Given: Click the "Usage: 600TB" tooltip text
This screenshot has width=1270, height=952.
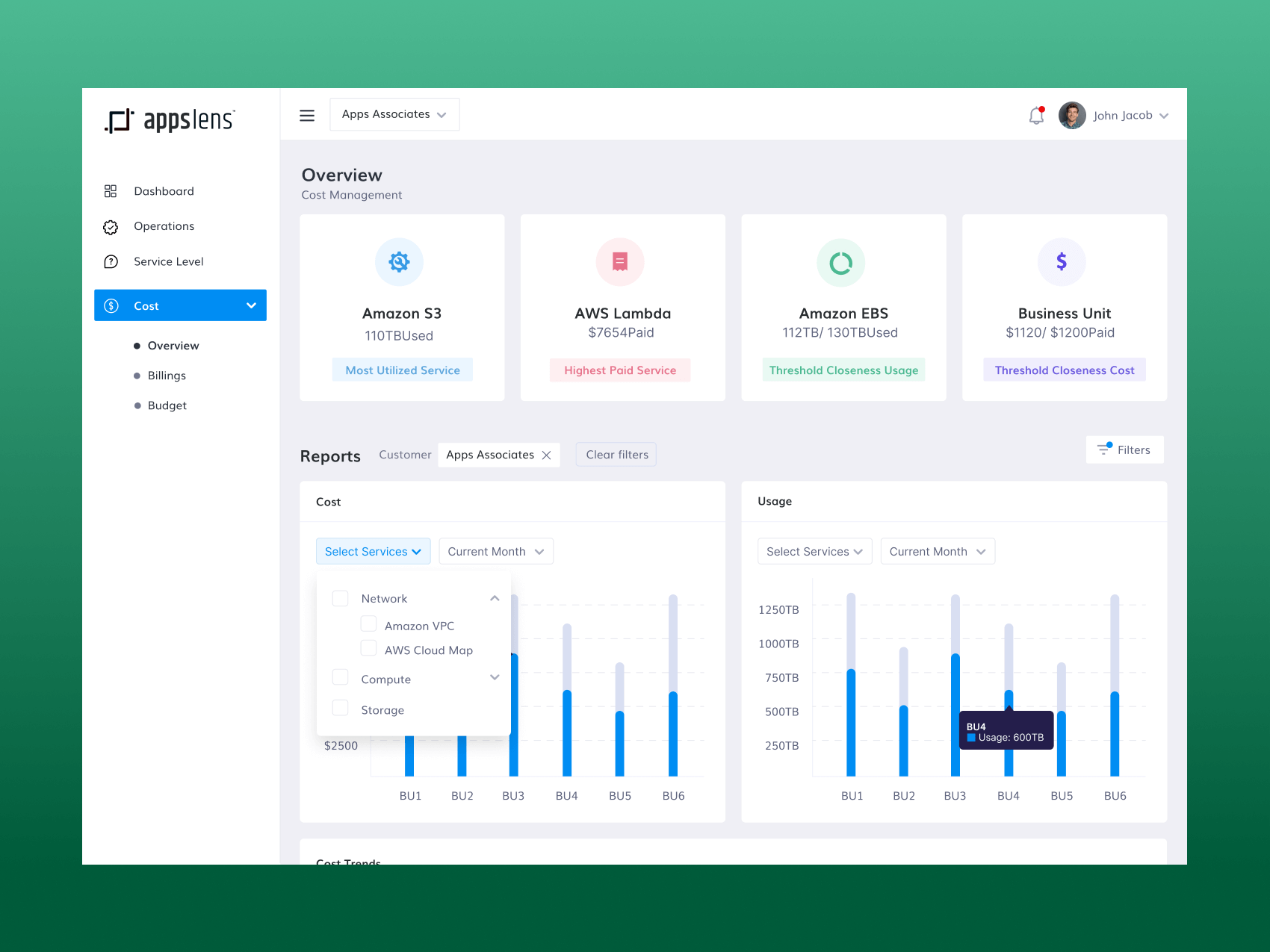Looking at the screenshot, I should pos(1011,738).
